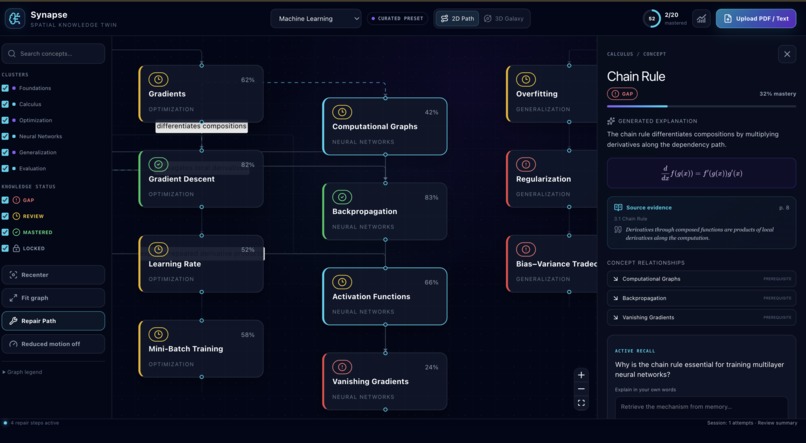
Task: Click the Source evidence book icon
Action: 618,208
